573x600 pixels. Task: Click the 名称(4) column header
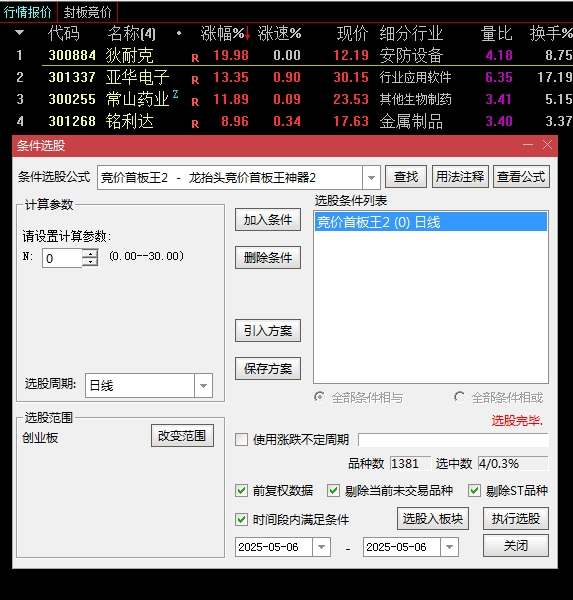(131, 33)
